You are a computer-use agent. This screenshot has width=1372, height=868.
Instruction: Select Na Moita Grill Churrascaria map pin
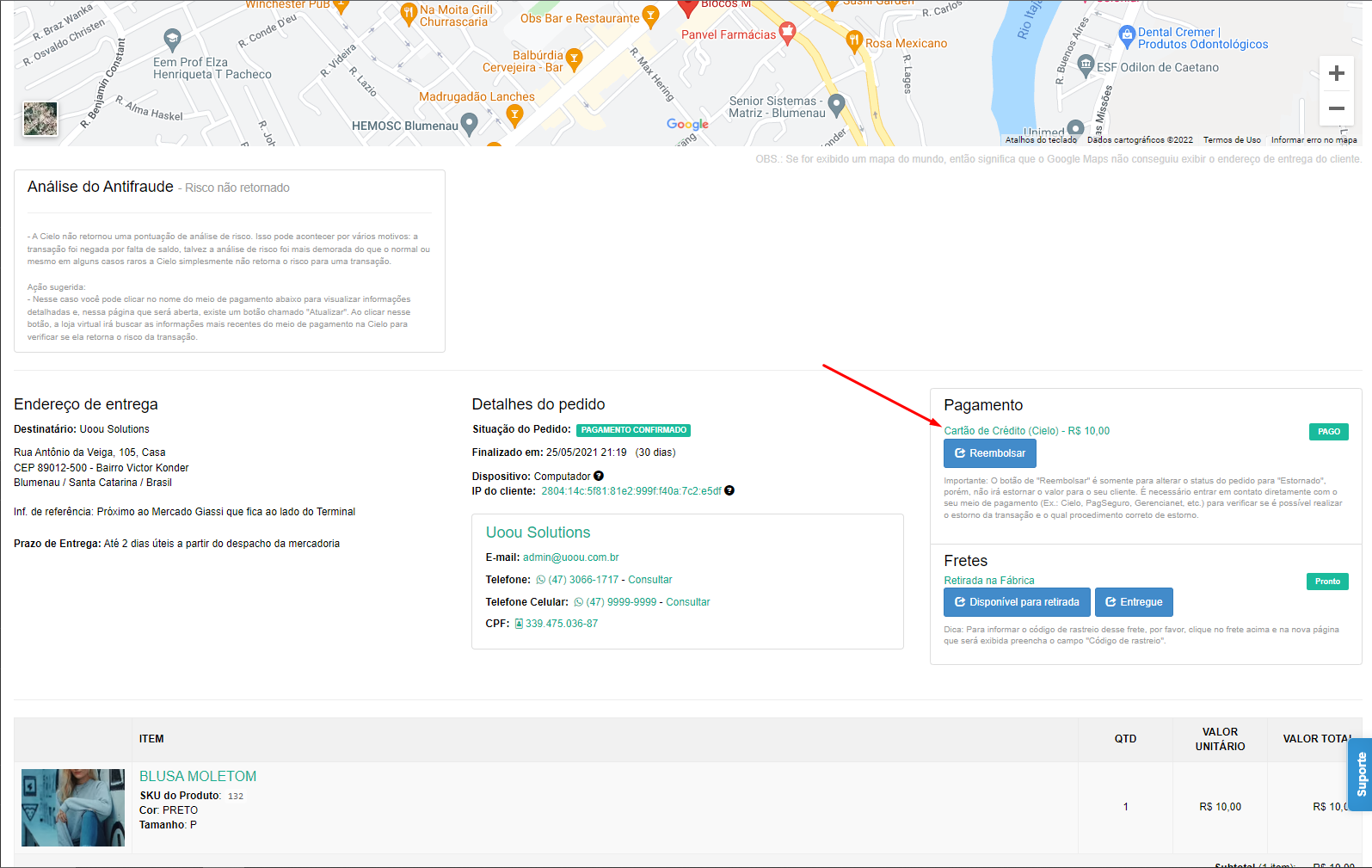pos(409,13)
